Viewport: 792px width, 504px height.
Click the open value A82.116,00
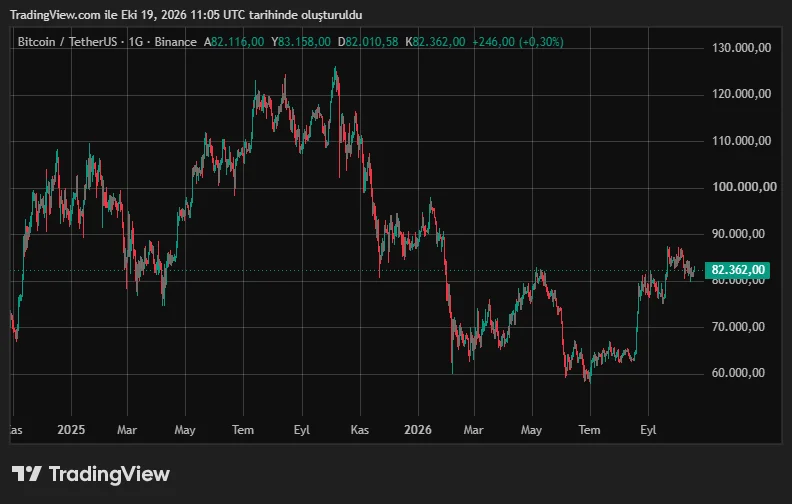[x=234, y=42]
